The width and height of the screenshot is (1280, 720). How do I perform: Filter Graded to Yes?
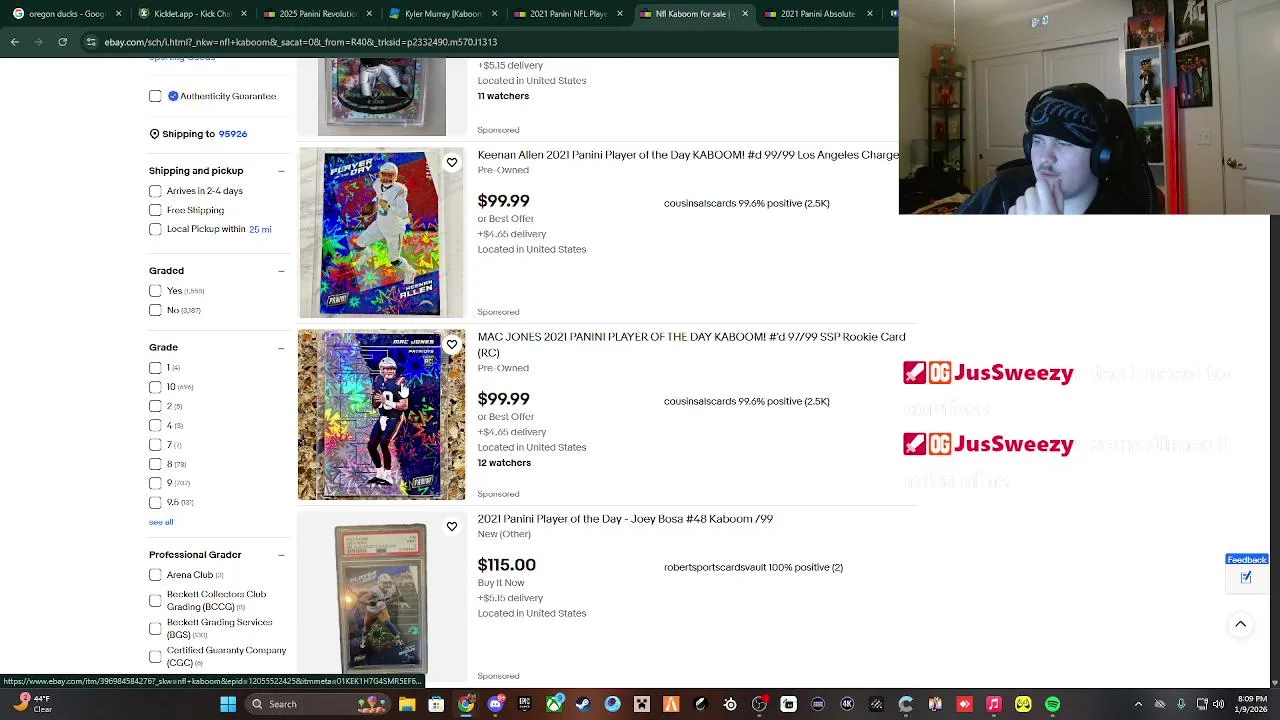155,291
